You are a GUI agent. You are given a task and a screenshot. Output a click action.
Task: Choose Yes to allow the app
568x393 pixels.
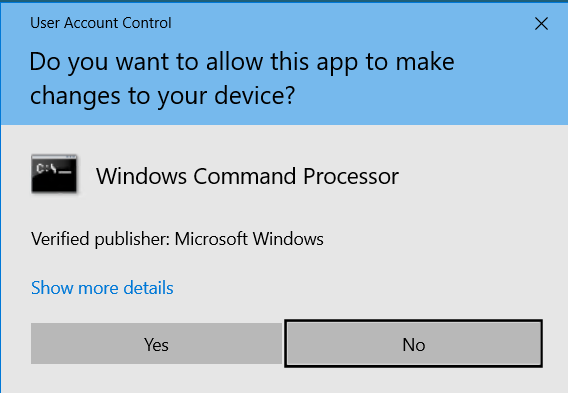(x=156, y=344)
